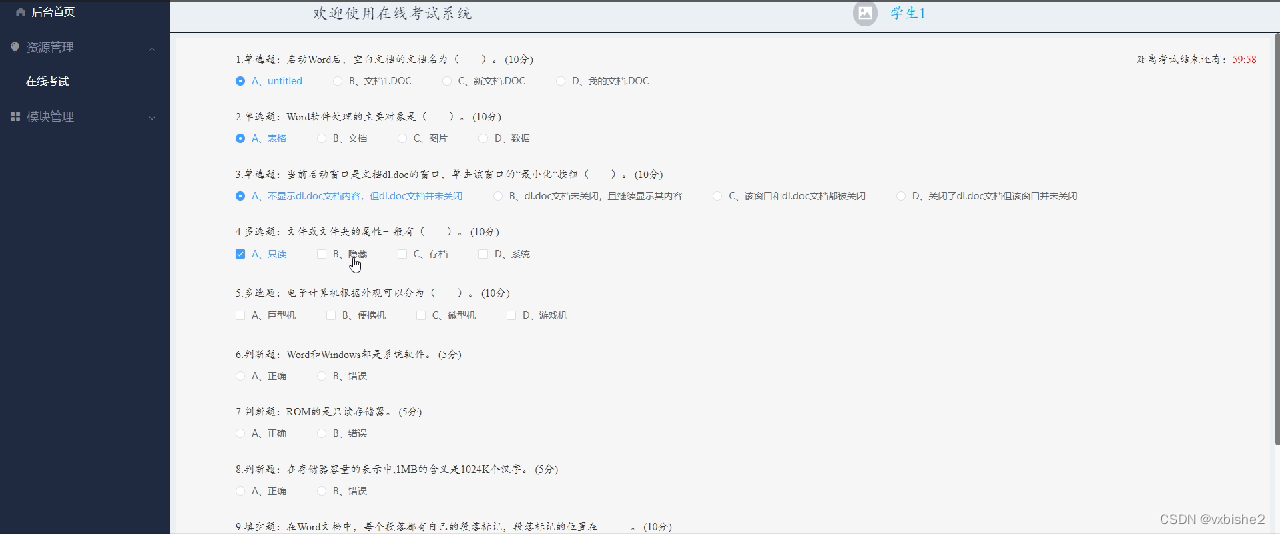Select question 3 option B radio
The height and width of the screenshot is (534, 1280).
tap(497, 196)
